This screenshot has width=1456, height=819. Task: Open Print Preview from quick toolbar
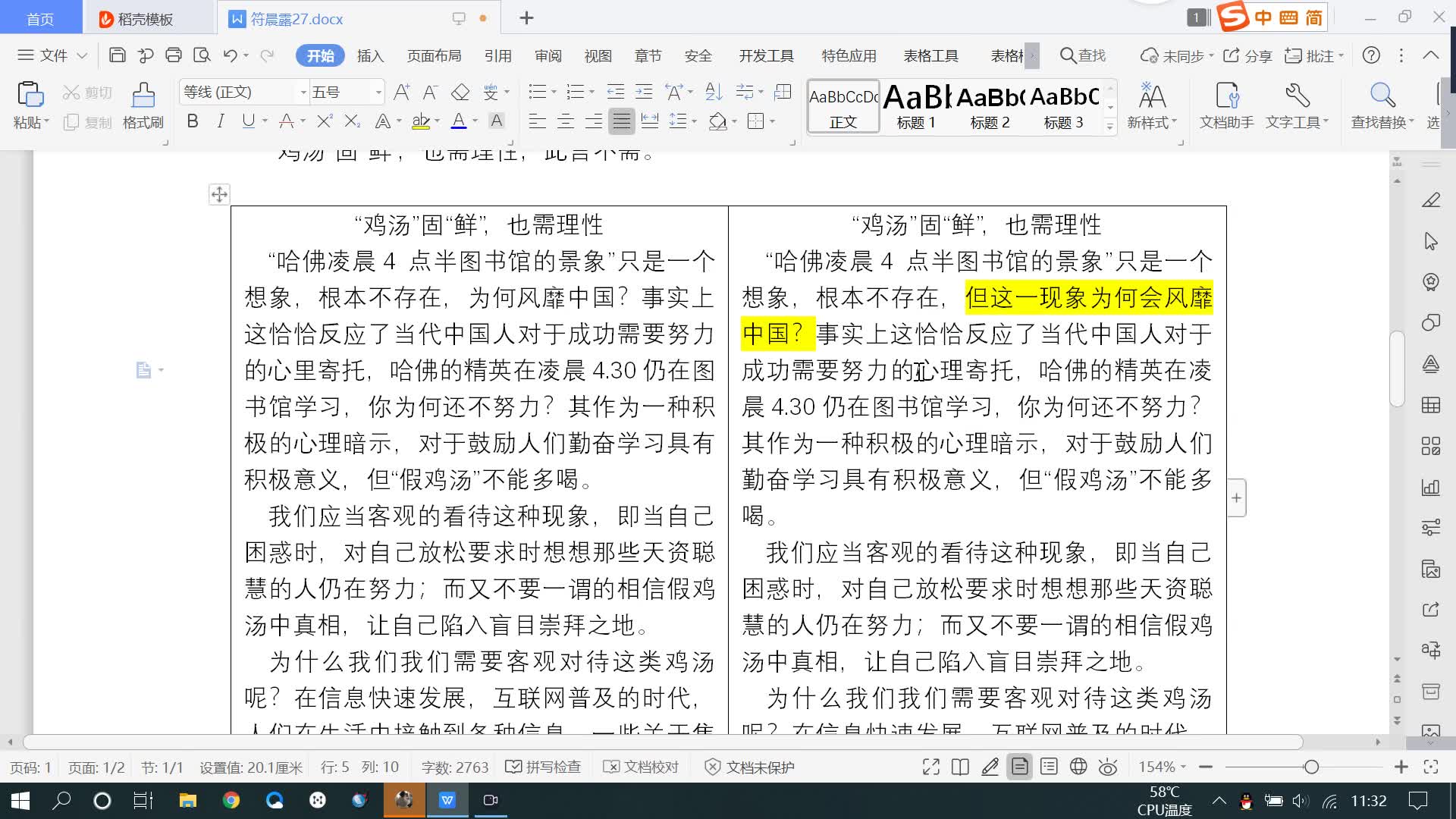coord(202,55)
